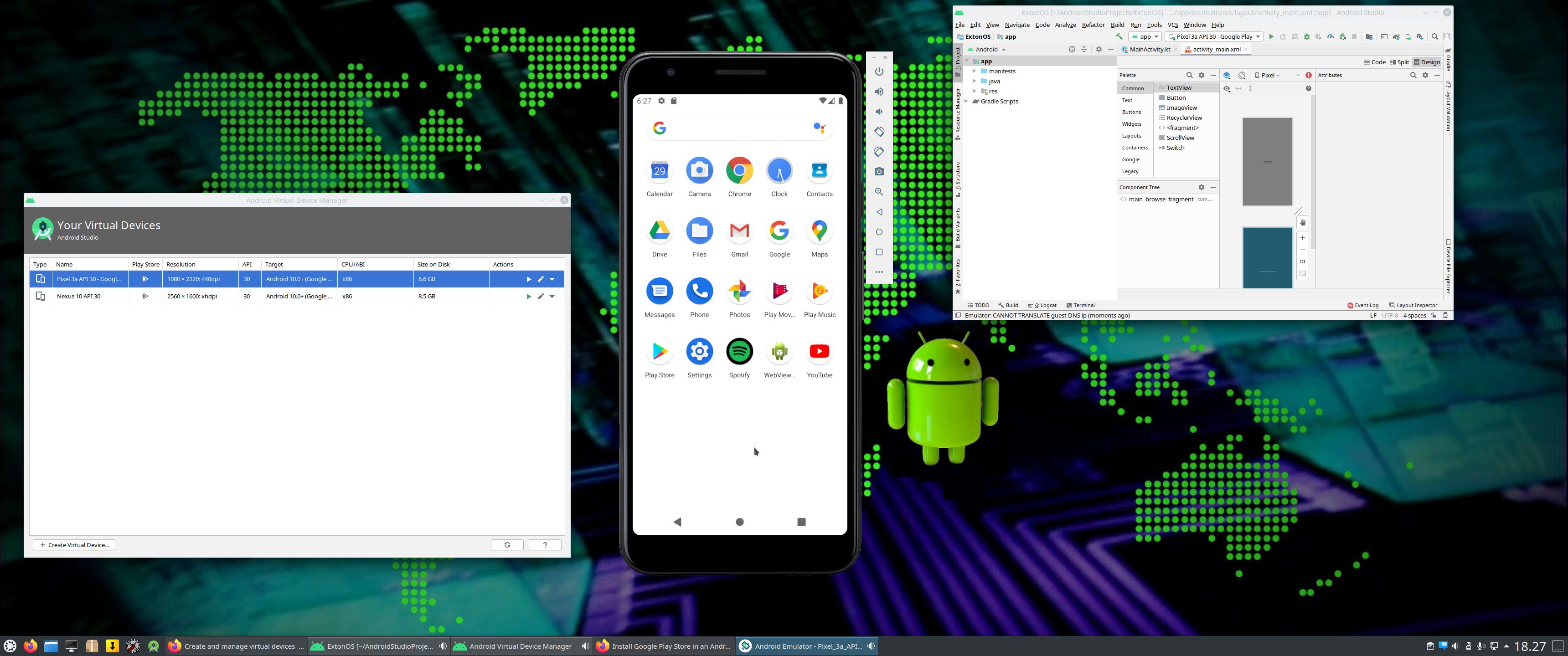The width and height of the screenshot is (1568, 656).
Task: Launch the Pixel 3a AVD from actions
Action: tap(528, 279)
